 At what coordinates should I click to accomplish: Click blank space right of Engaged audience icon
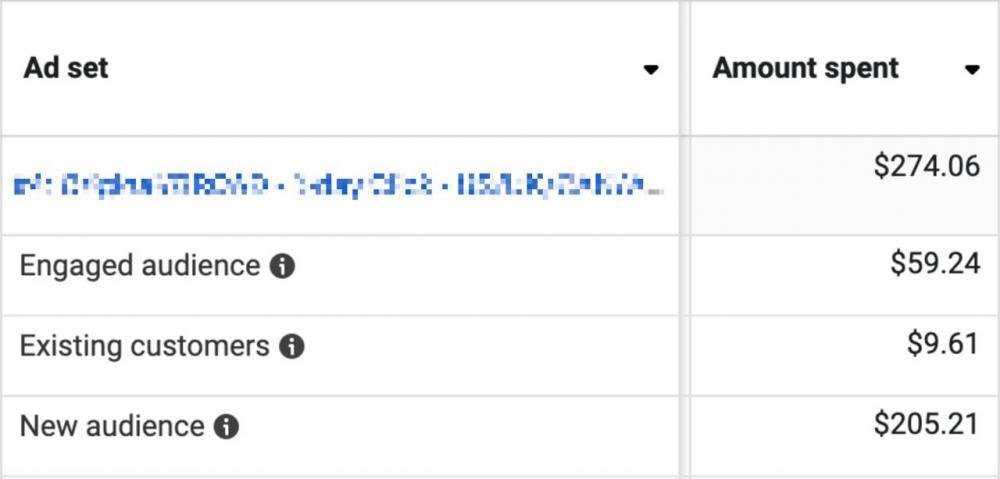pos(480,266)
